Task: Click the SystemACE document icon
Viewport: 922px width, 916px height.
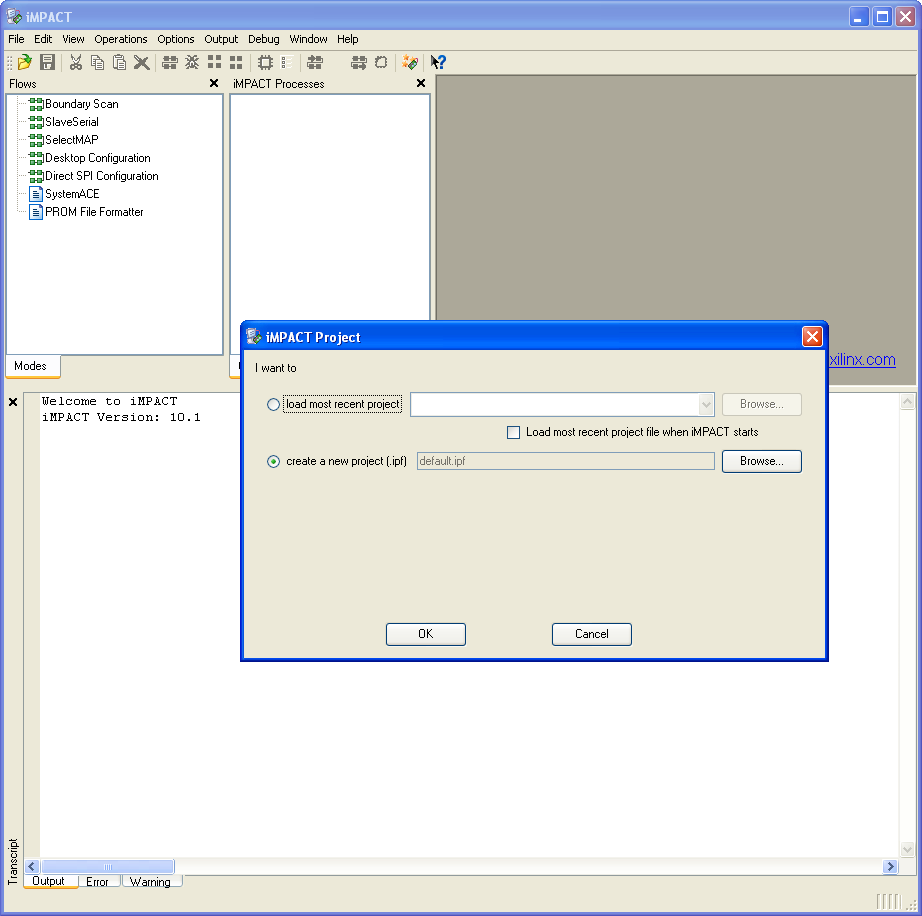Action: [36, 194]
